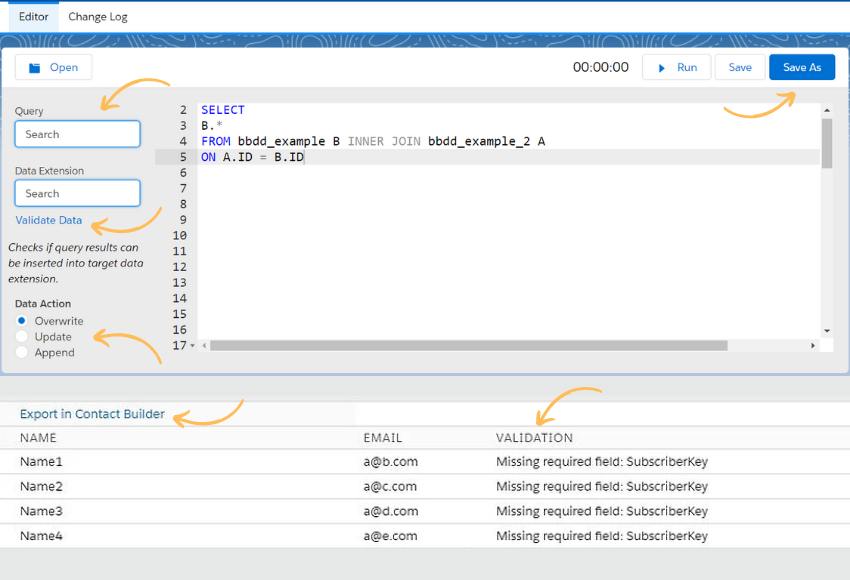Viewport: 850px width, 580px height.
Task: Click the editor vertical scrollbar thumb
Action: [827, 144]
